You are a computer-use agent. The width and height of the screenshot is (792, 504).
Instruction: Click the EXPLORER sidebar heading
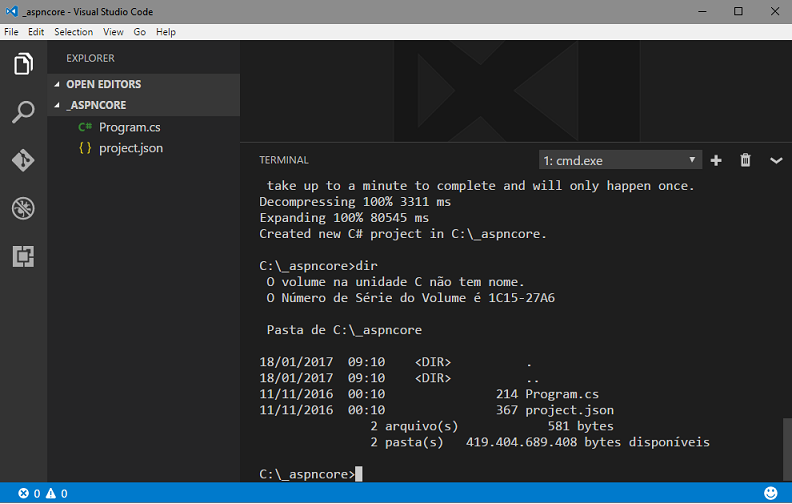tap(90, 58)
